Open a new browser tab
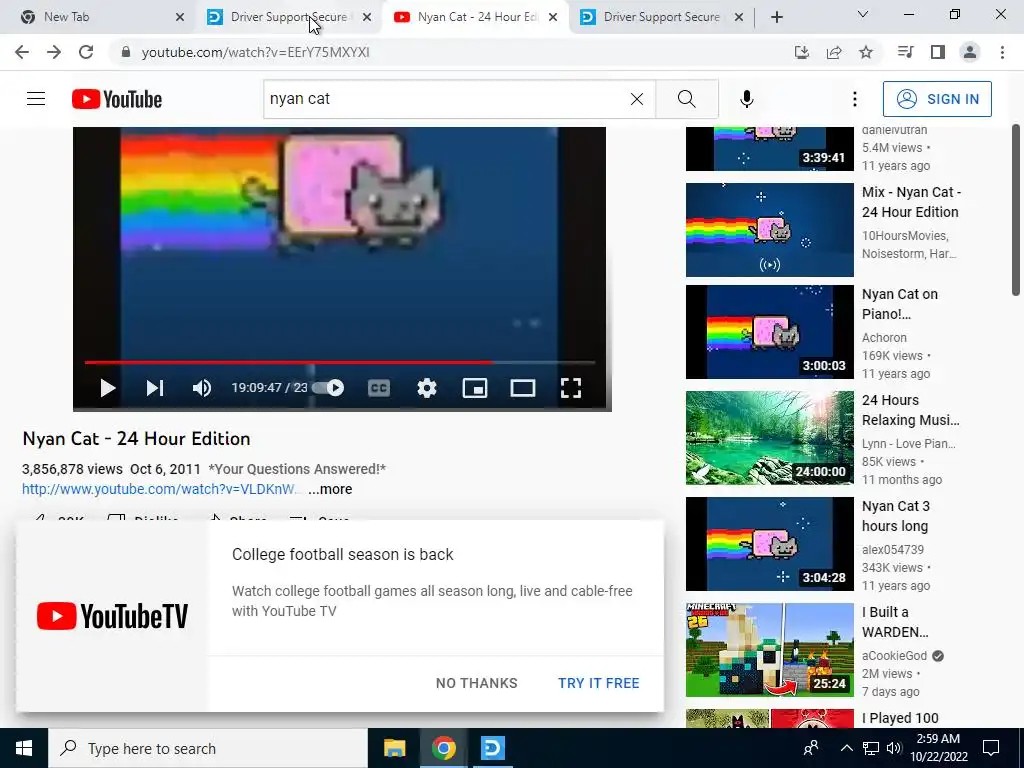 pos(776,17)
